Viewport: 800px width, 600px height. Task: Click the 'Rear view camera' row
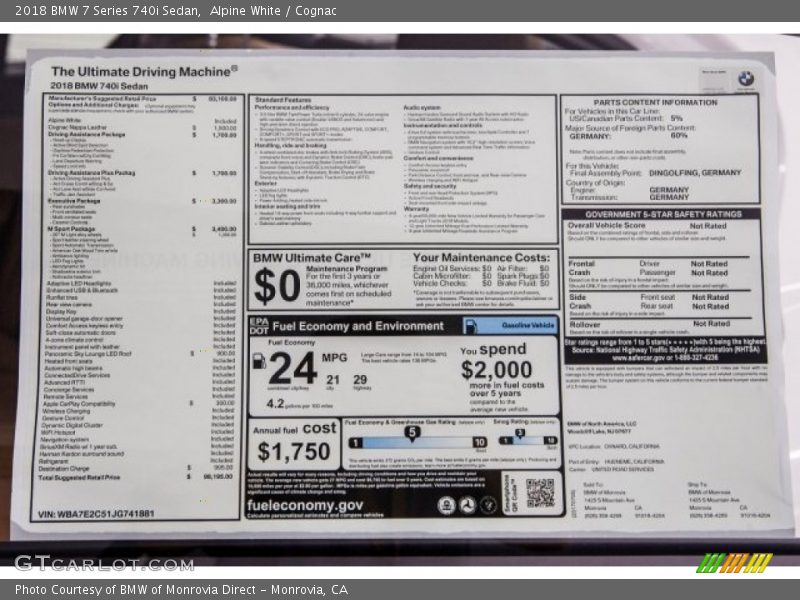pyautogui.click(x=141, y=304)
